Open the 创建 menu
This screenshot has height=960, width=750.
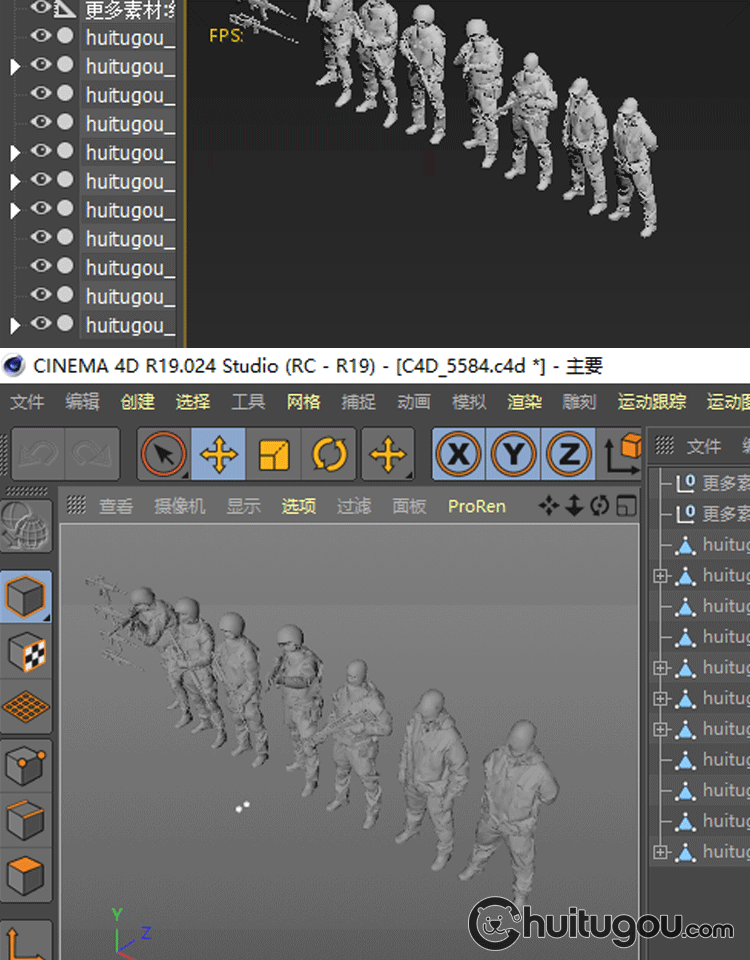[x=137, y=402]
